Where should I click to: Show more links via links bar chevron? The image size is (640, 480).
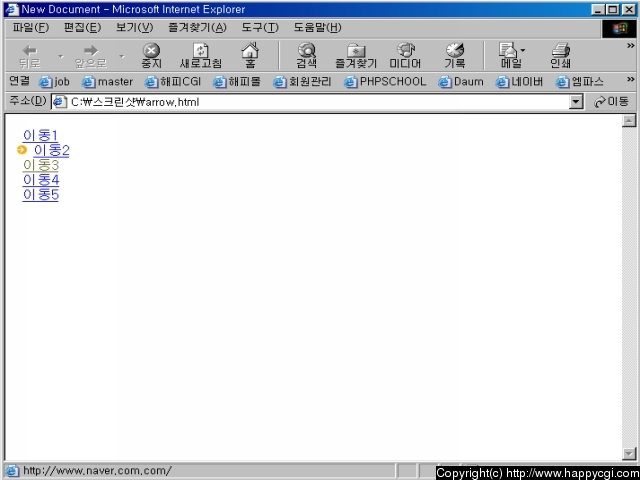click(631, 79)
